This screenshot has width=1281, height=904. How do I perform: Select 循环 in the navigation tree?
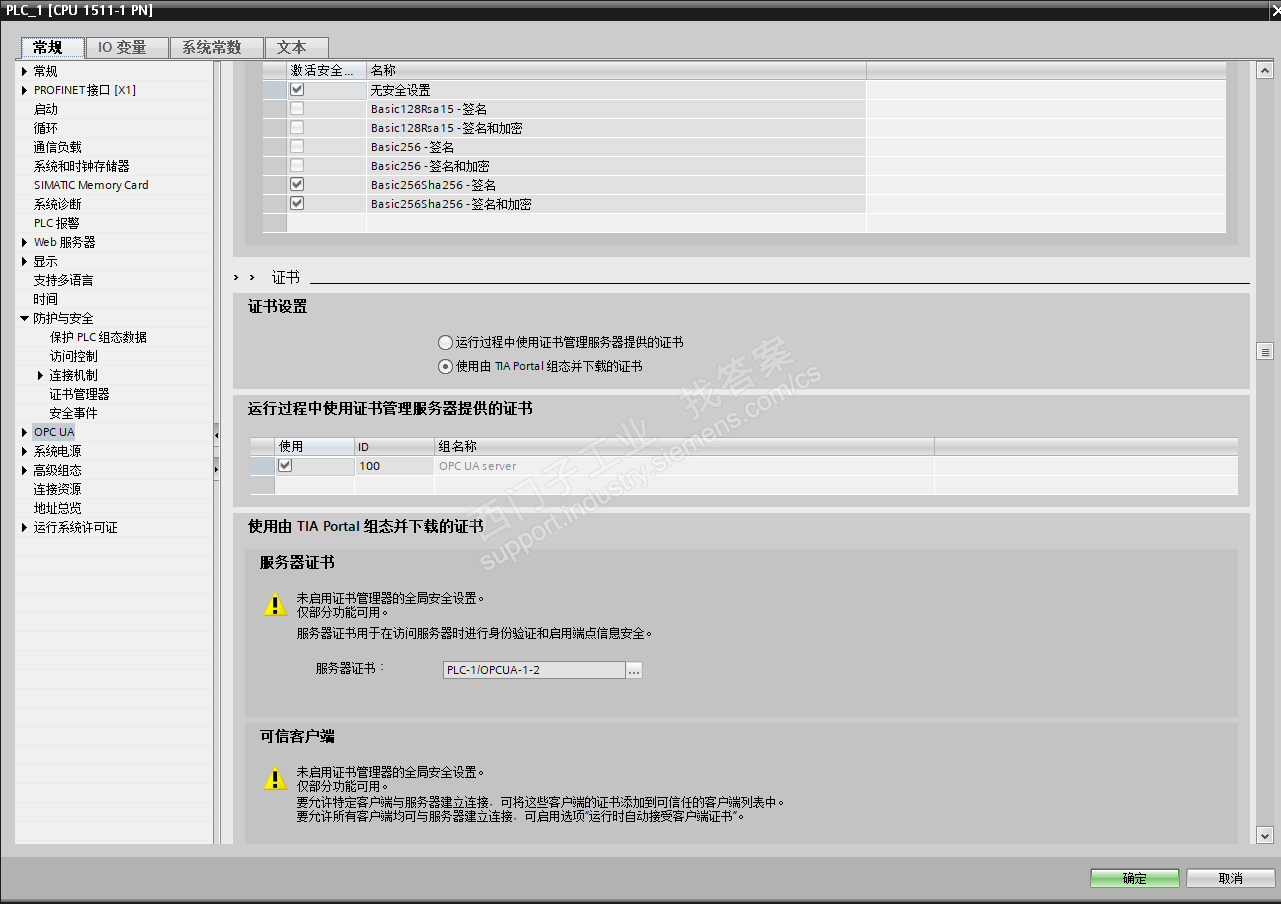46,128
